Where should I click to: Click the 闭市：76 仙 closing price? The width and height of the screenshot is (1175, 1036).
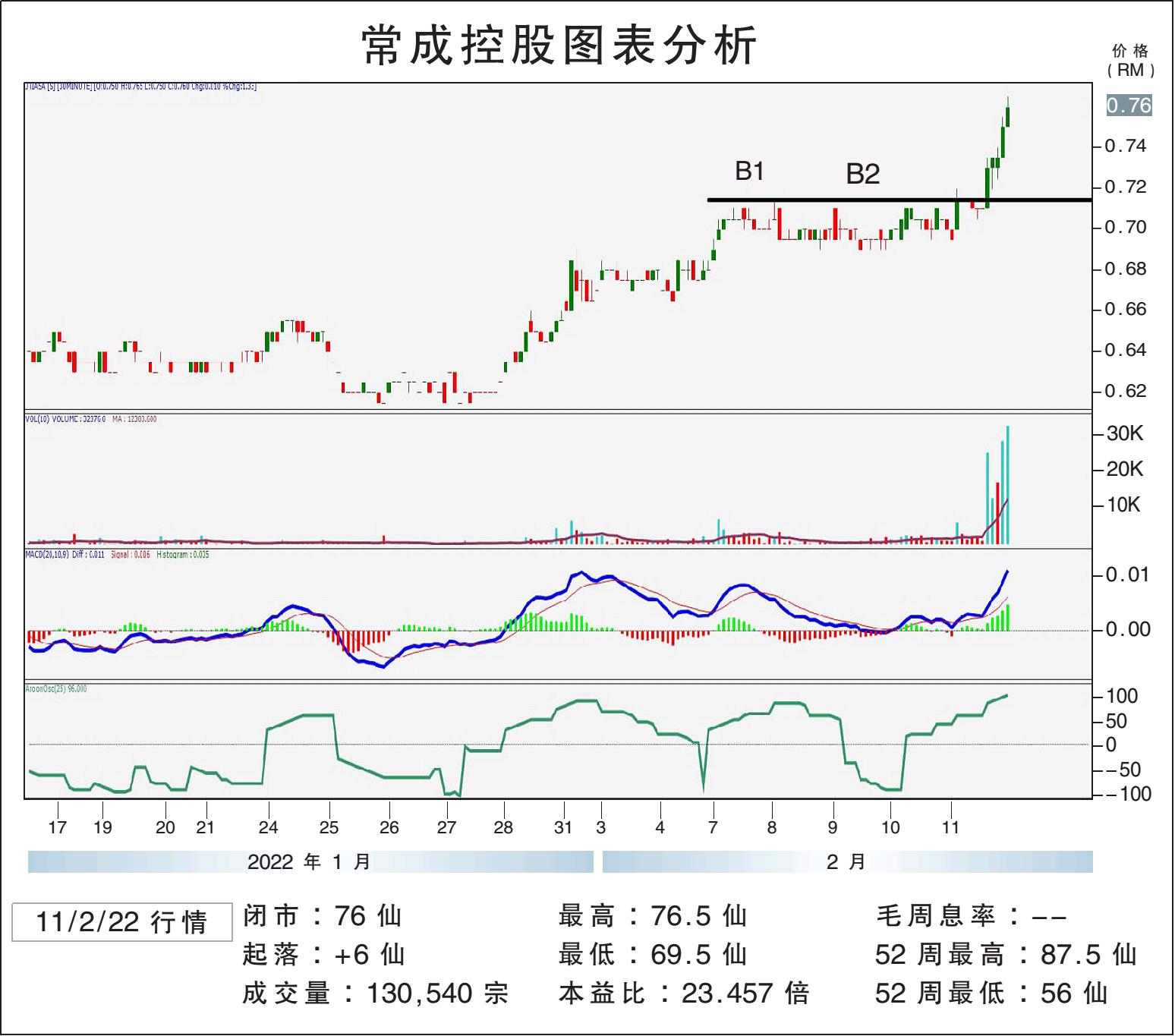pos(323,916)
